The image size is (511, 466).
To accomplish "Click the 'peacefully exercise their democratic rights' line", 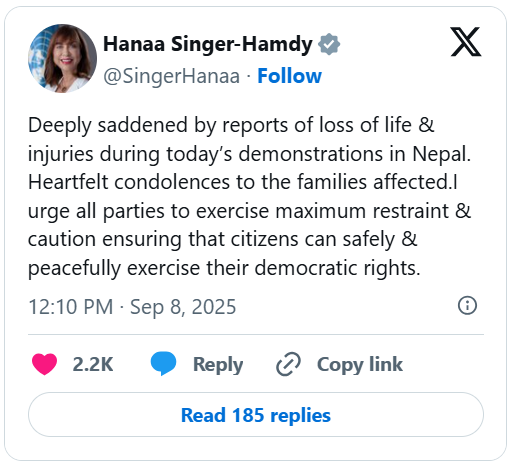I will pyautogui.click(x=224, y=269).
